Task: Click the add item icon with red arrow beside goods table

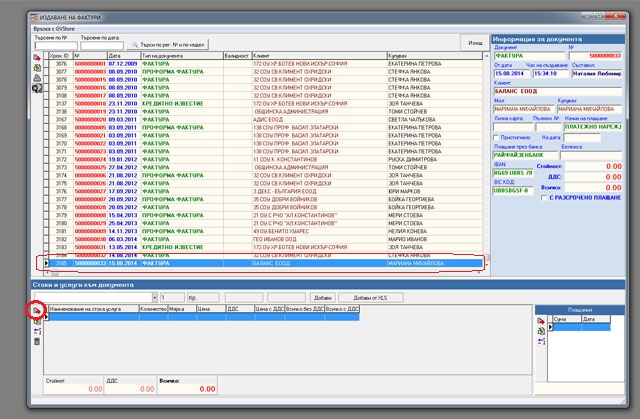Action: [37, 311]
